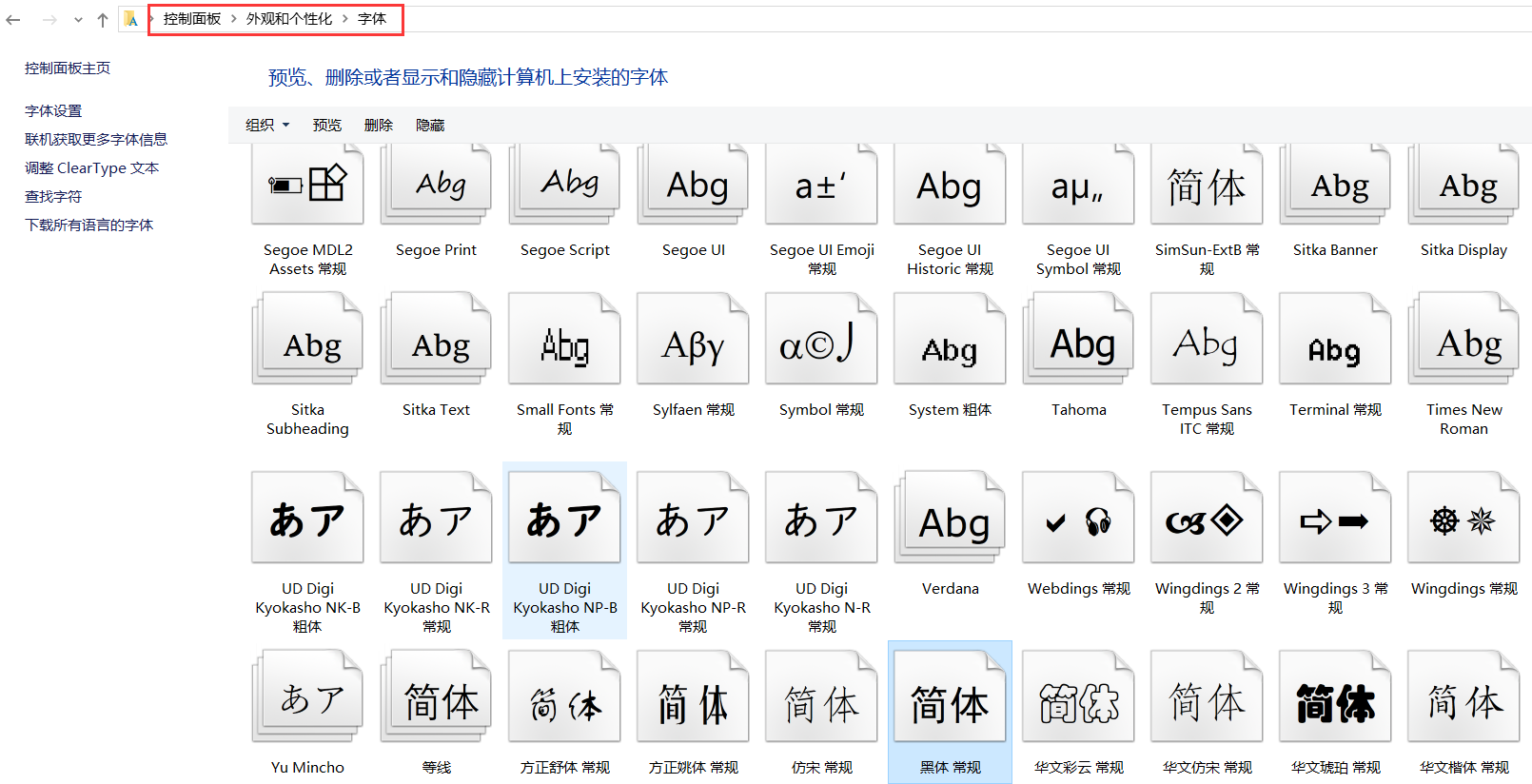Expand chevron after 外观和个性化 breadcrumb

(x=345, y=19)
